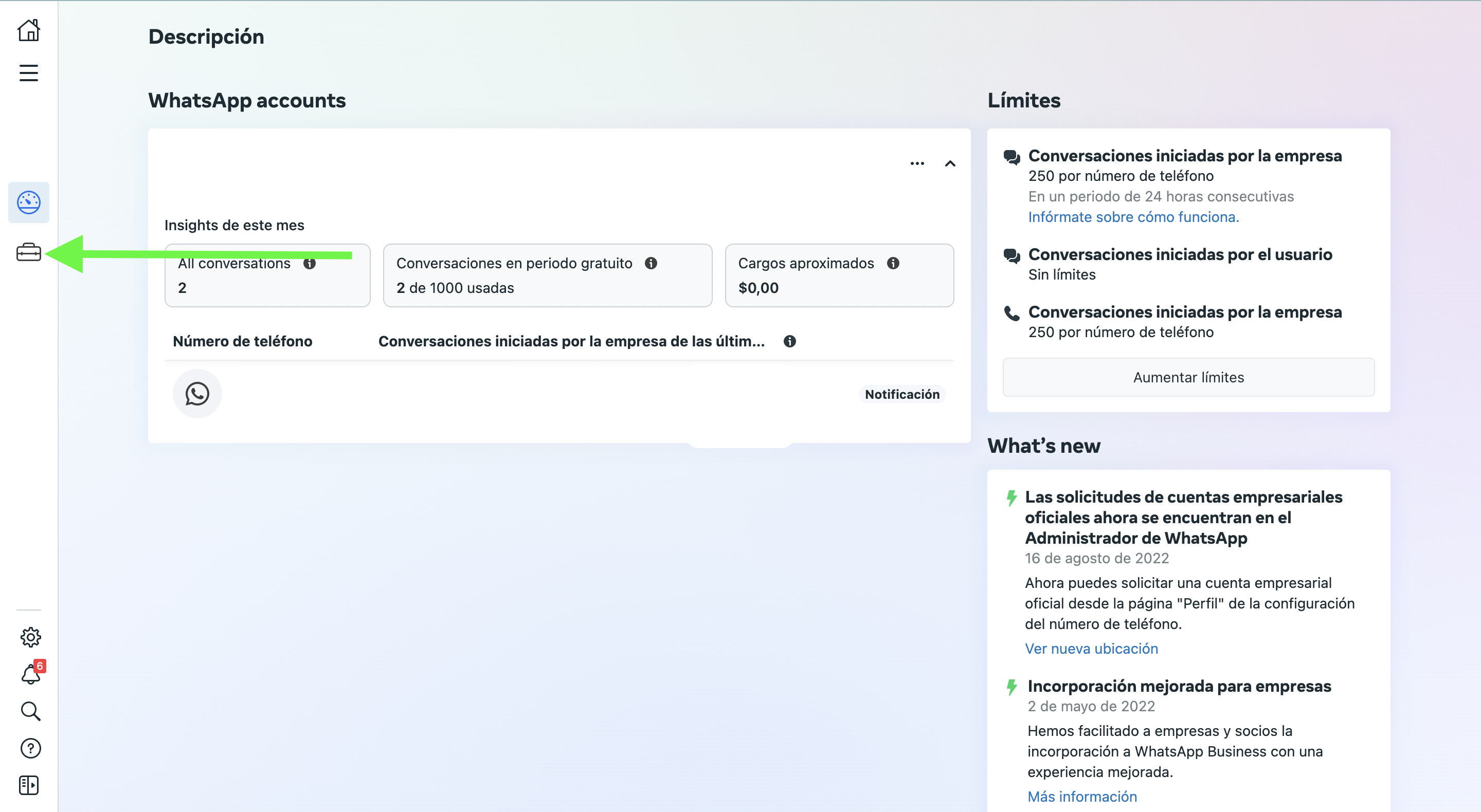Toggle the sidebar panel icon at bottom
This screenshot has height=812, width=1481.
pyautogui.click(x=29, y=786)
